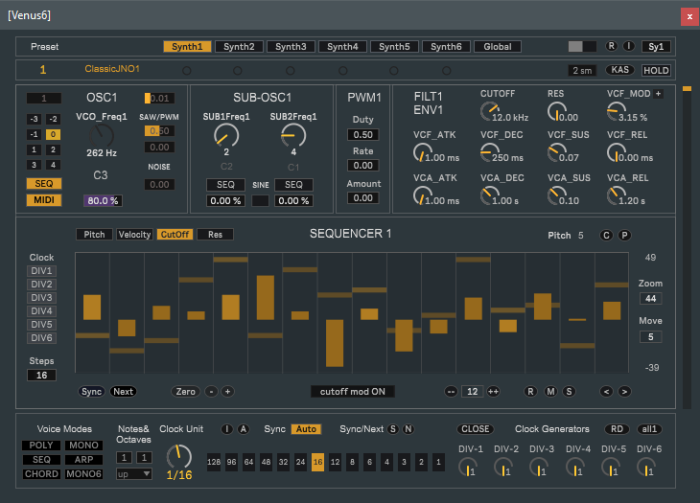Click the PWM1 Rate value field
The width and height of the screenshot is (700, 503).
(x=363, y=166)
